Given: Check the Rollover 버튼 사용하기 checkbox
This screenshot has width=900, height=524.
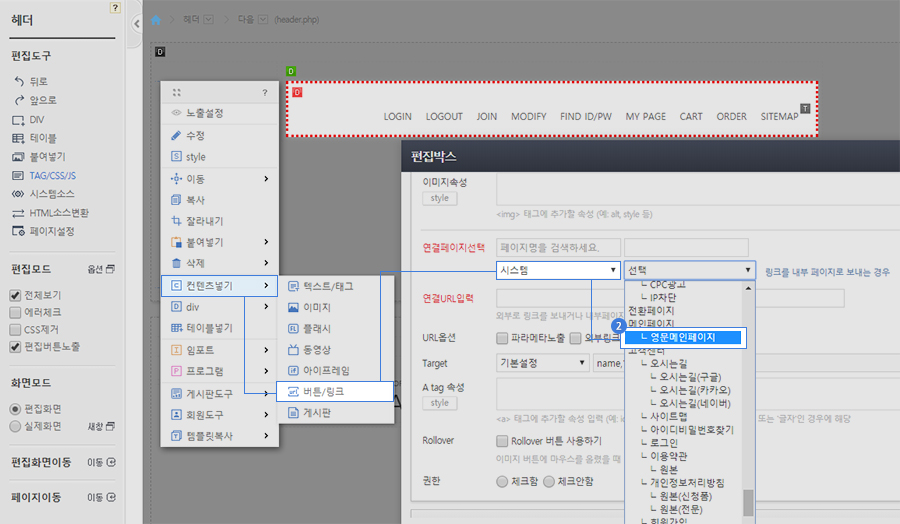Looking at the screenshot, I should [502, 441].
